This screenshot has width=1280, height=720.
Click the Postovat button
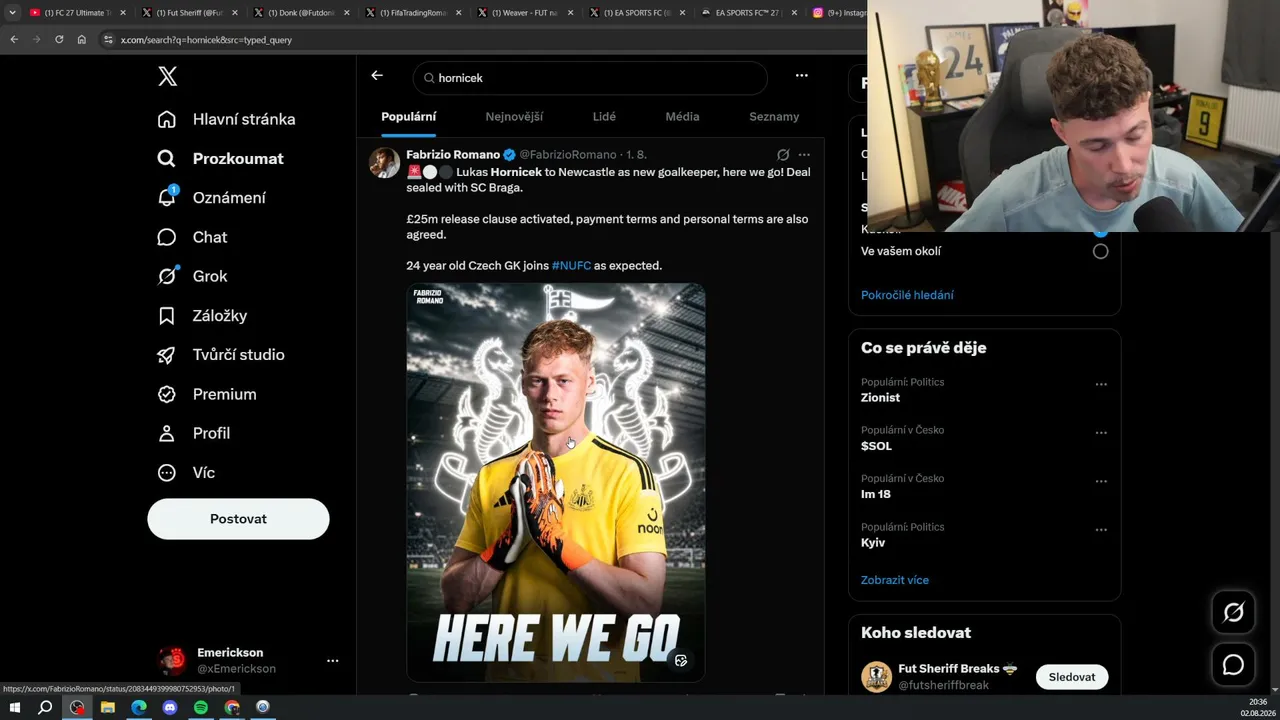pos(238,519)
